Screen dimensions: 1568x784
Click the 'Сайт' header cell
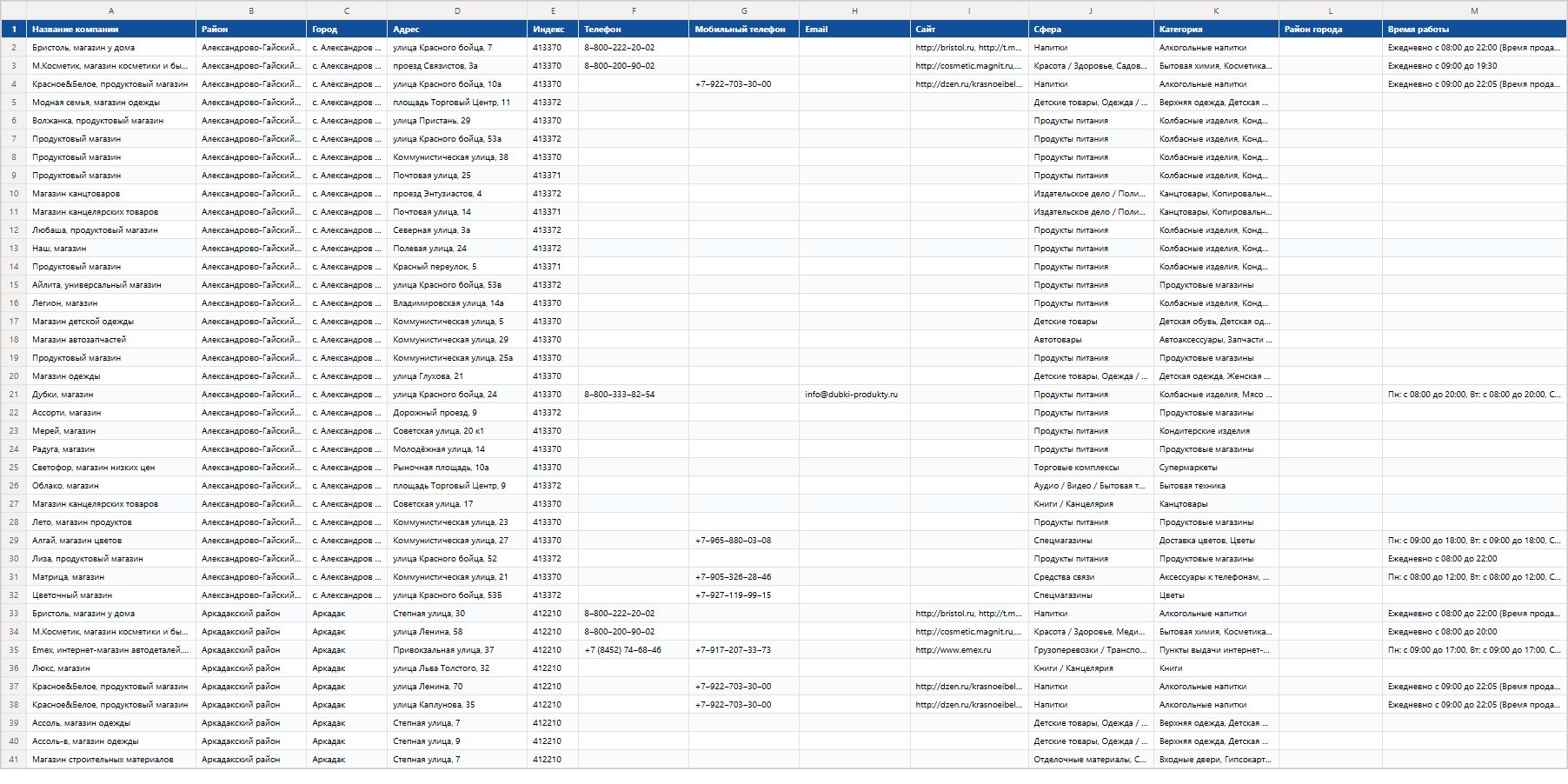click(969, 30)
